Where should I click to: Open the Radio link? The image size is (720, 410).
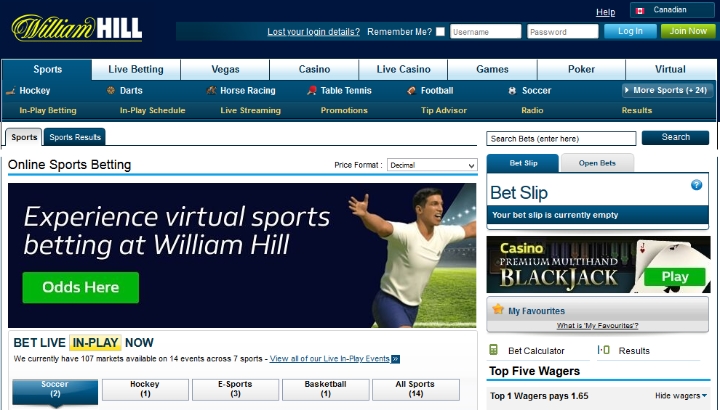click(532, 110)
